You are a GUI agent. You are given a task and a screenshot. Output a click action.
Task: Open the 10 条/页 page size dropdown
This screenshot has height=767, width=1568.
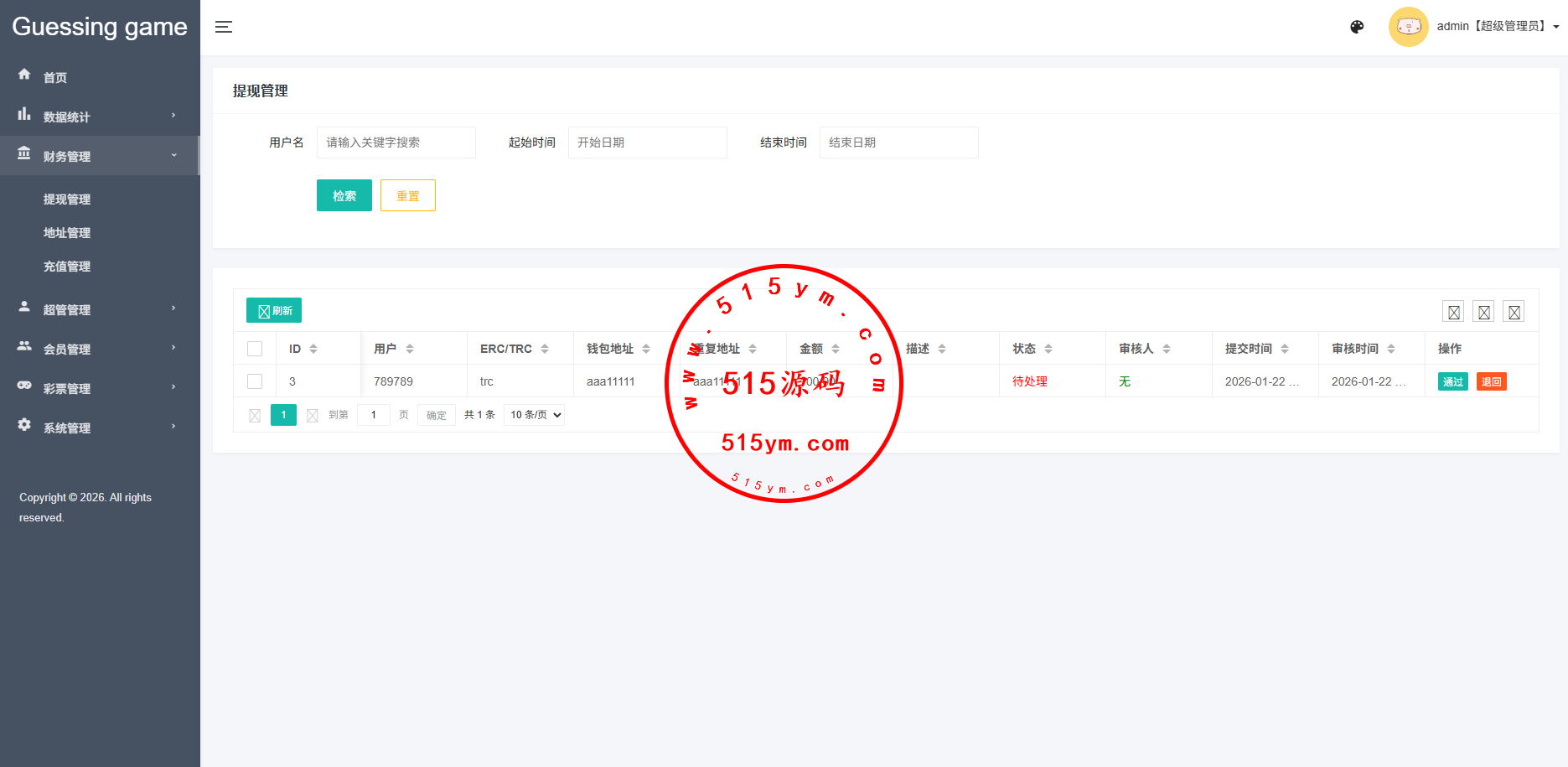pos(534,415)
